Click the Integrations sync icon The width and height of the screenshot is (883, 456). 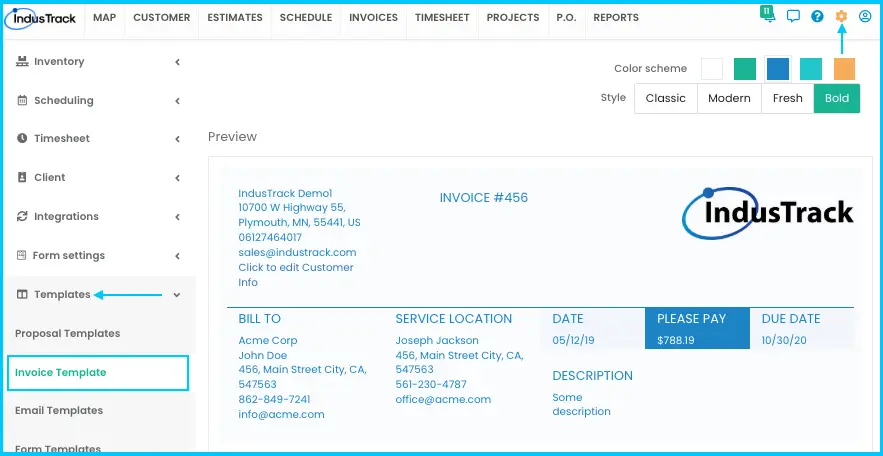click(x=22, y=216)
